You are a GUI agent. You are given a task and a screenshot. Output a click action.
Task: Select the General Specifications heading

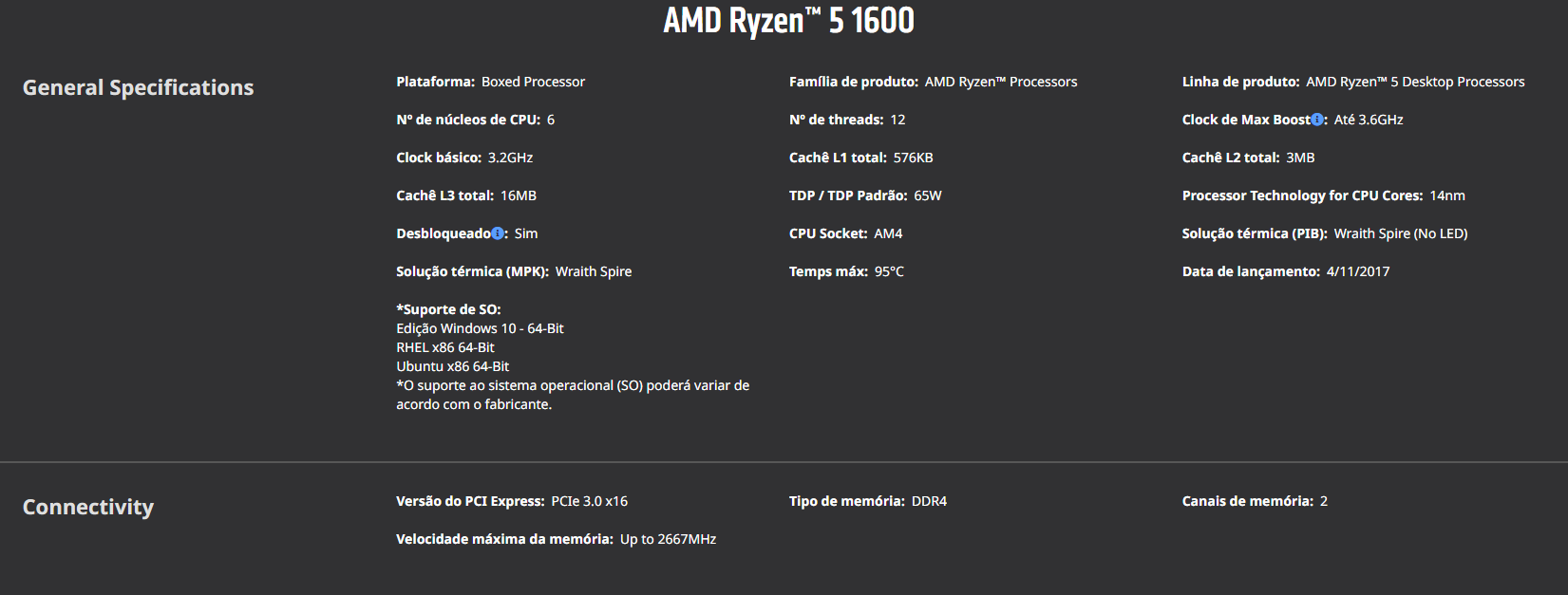click(138, 87)
